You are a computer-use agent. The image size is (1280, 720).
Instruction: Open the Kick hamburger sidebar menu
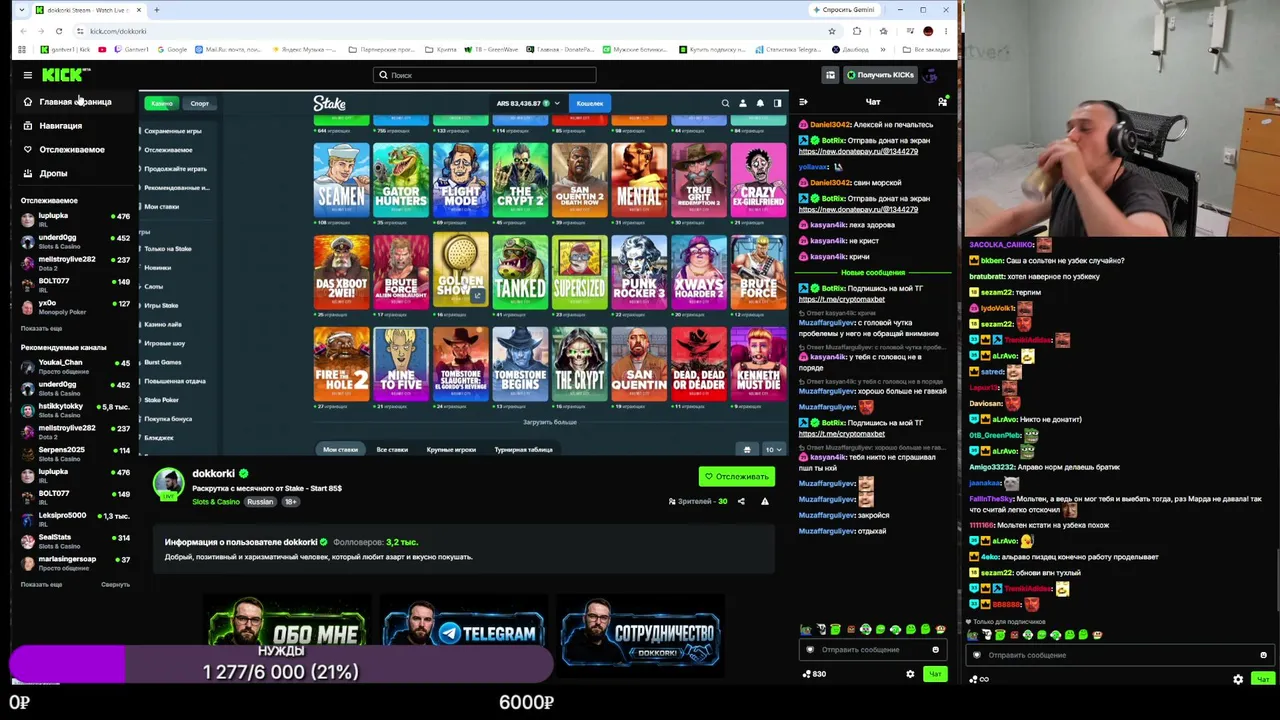[x=27, y=75]
